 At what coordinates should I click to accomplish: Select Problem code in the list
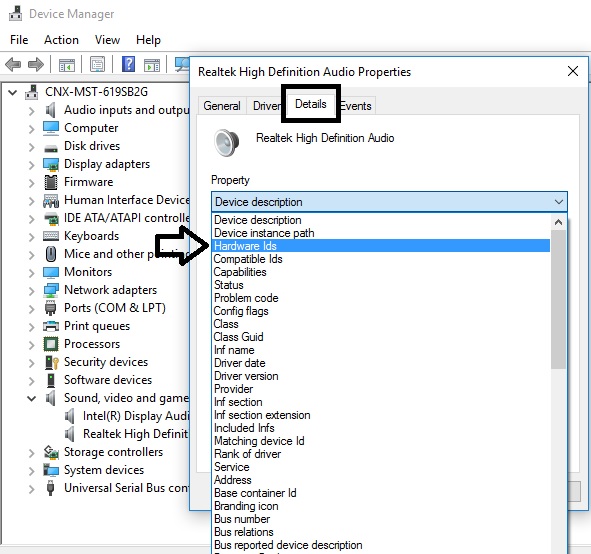click(381, 298)
